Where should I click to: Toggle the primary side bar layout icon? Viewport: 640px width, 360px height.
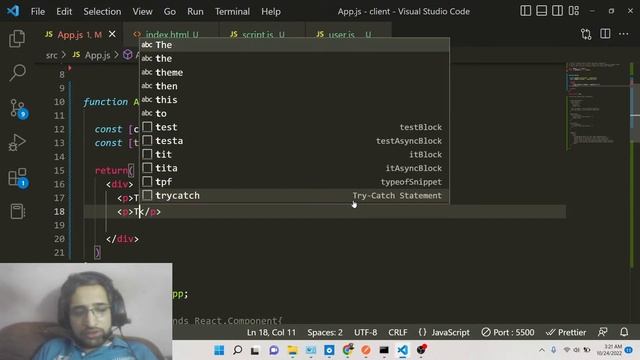click(x=526, y=11)
